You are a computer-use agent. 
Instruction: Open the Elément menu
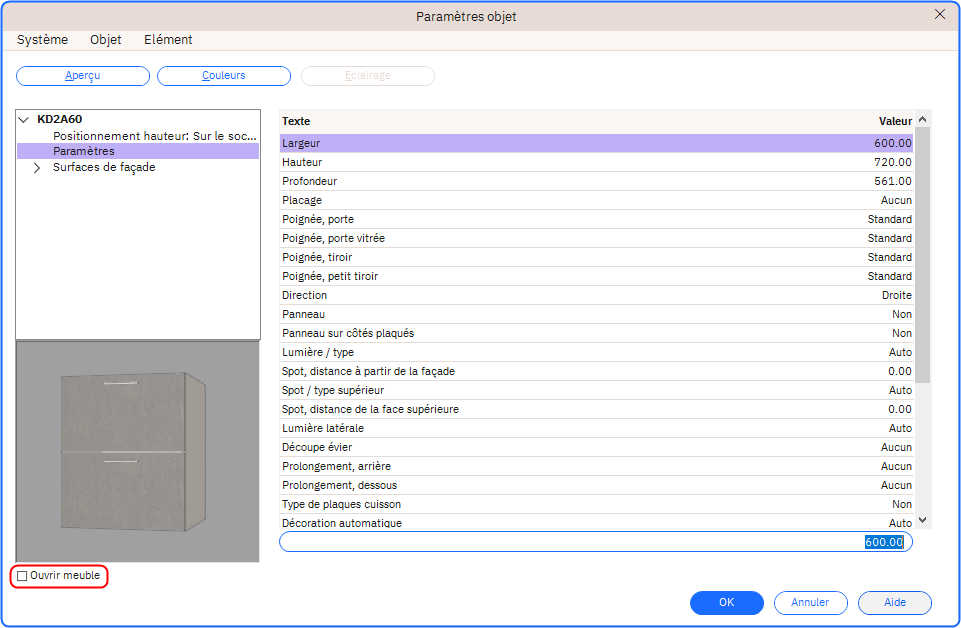168,40
